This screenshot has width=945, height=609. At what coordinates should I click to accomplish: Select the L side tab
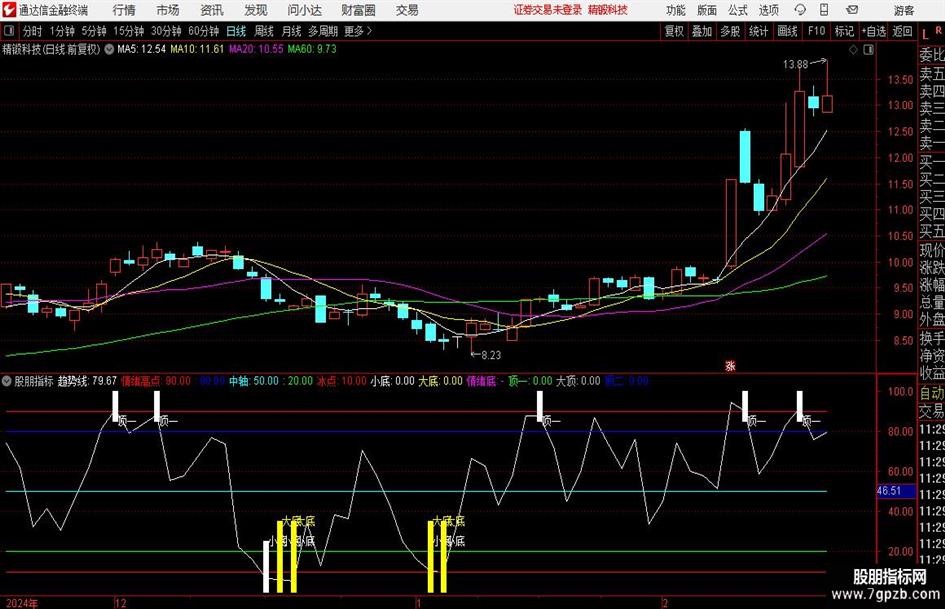[x=925, y=35]
